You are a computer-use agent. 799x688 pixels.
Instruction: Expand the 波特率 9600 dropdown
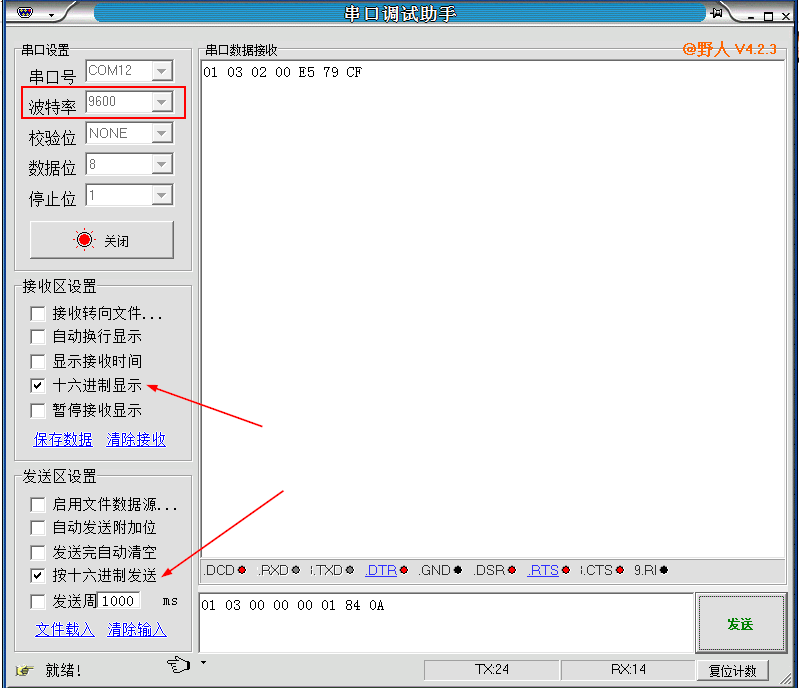[162, 102]
